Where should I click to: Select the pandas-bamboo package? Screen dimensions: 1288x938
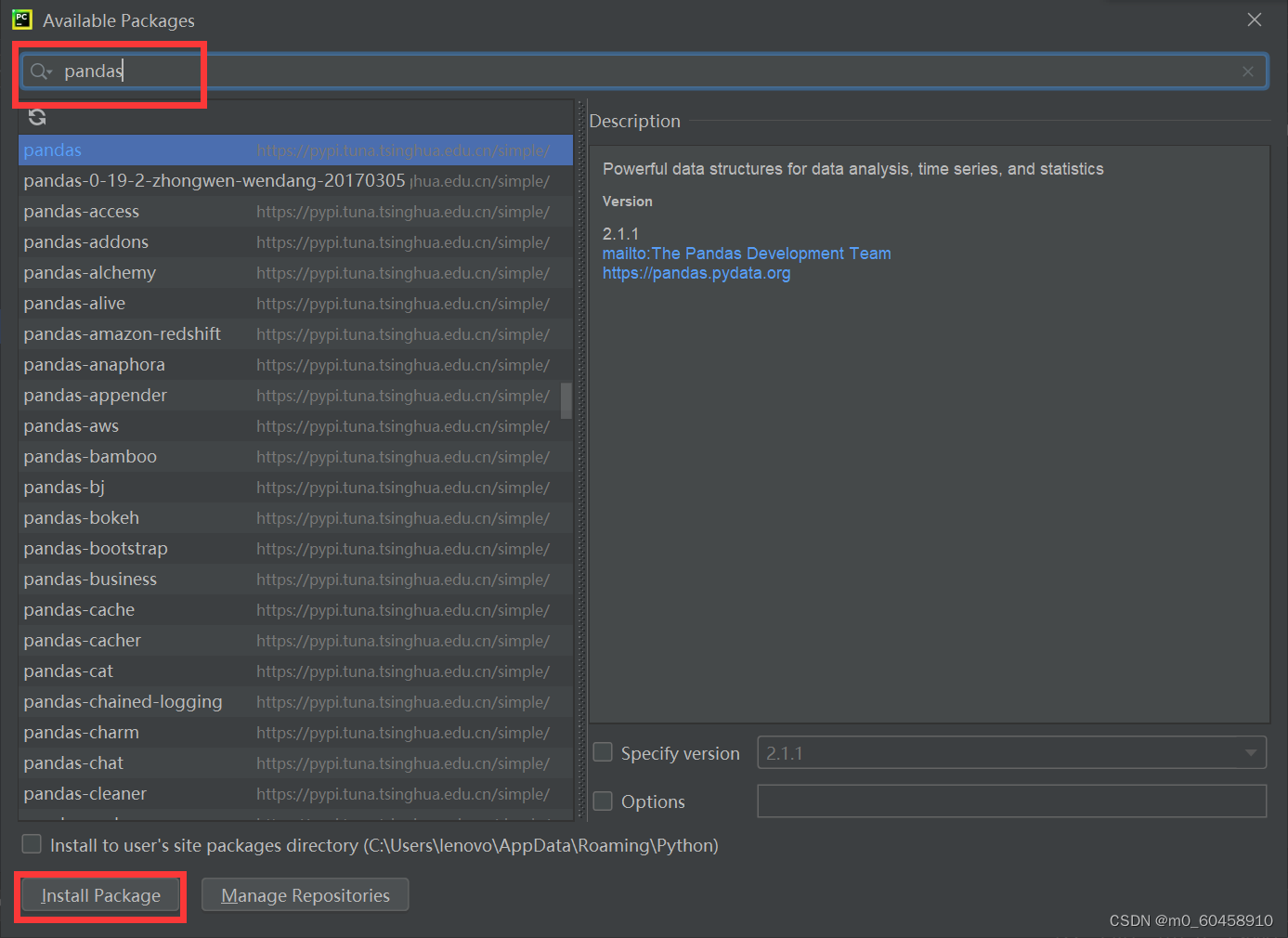(295, 457)
